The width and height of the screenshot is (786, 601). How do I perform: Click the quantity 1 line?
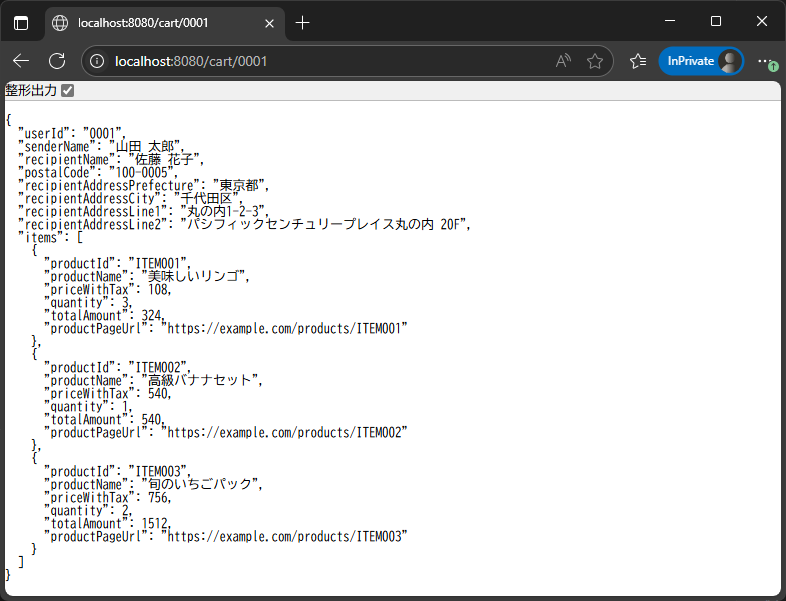(88, 407)
